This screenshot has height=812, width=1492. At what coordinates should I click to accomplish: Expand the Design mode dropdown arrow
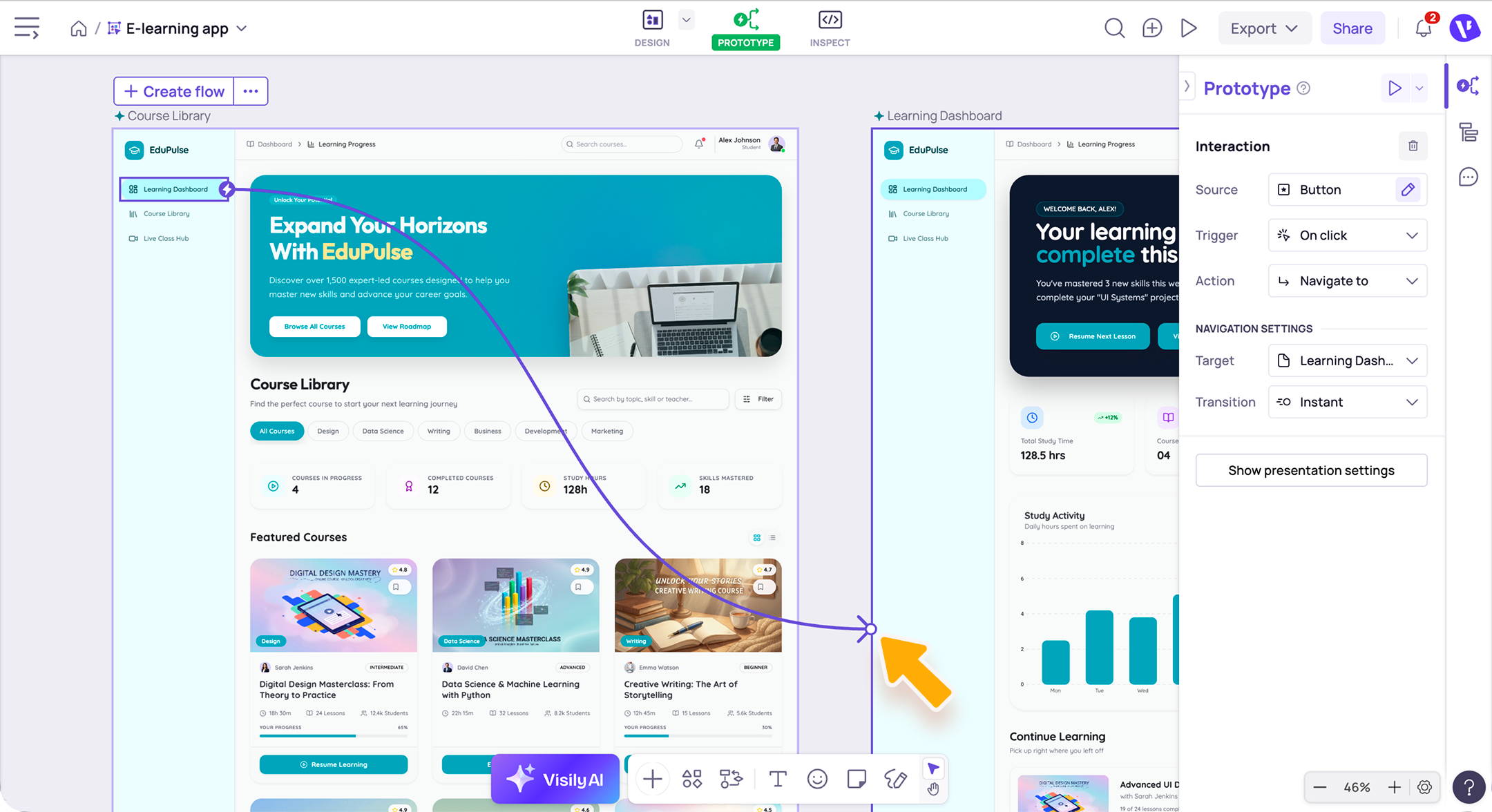(686, 20)
